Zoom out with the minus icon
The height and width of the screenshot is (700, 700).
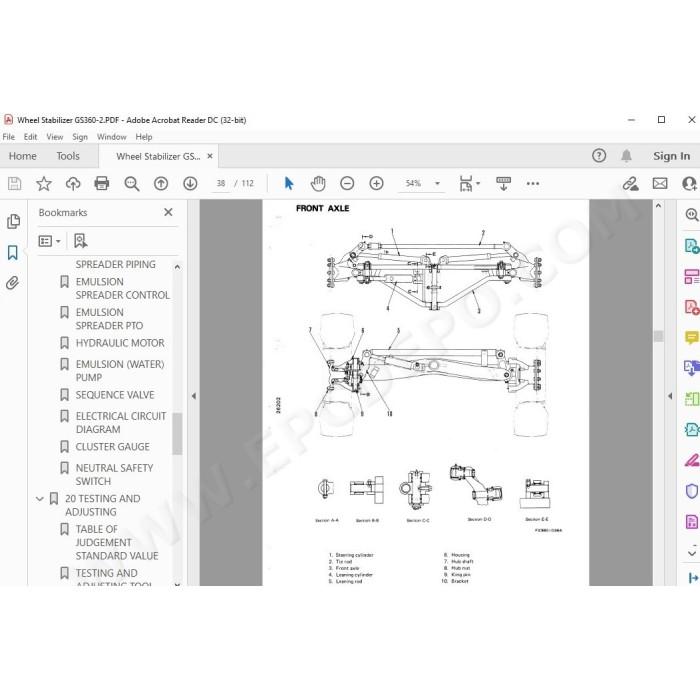click(347, 183)
